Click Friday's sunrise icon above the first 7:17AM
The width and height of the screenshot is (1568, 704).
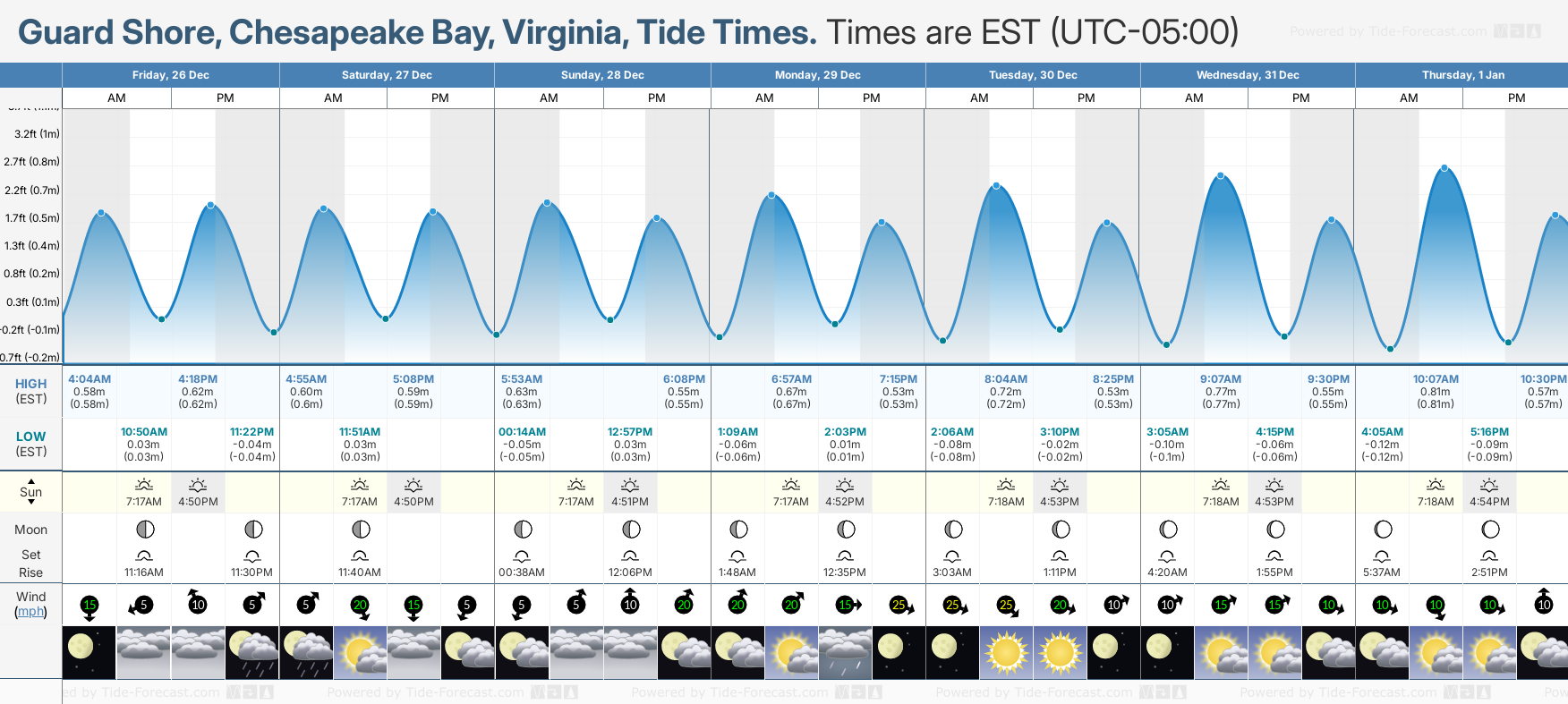(143, 485)
